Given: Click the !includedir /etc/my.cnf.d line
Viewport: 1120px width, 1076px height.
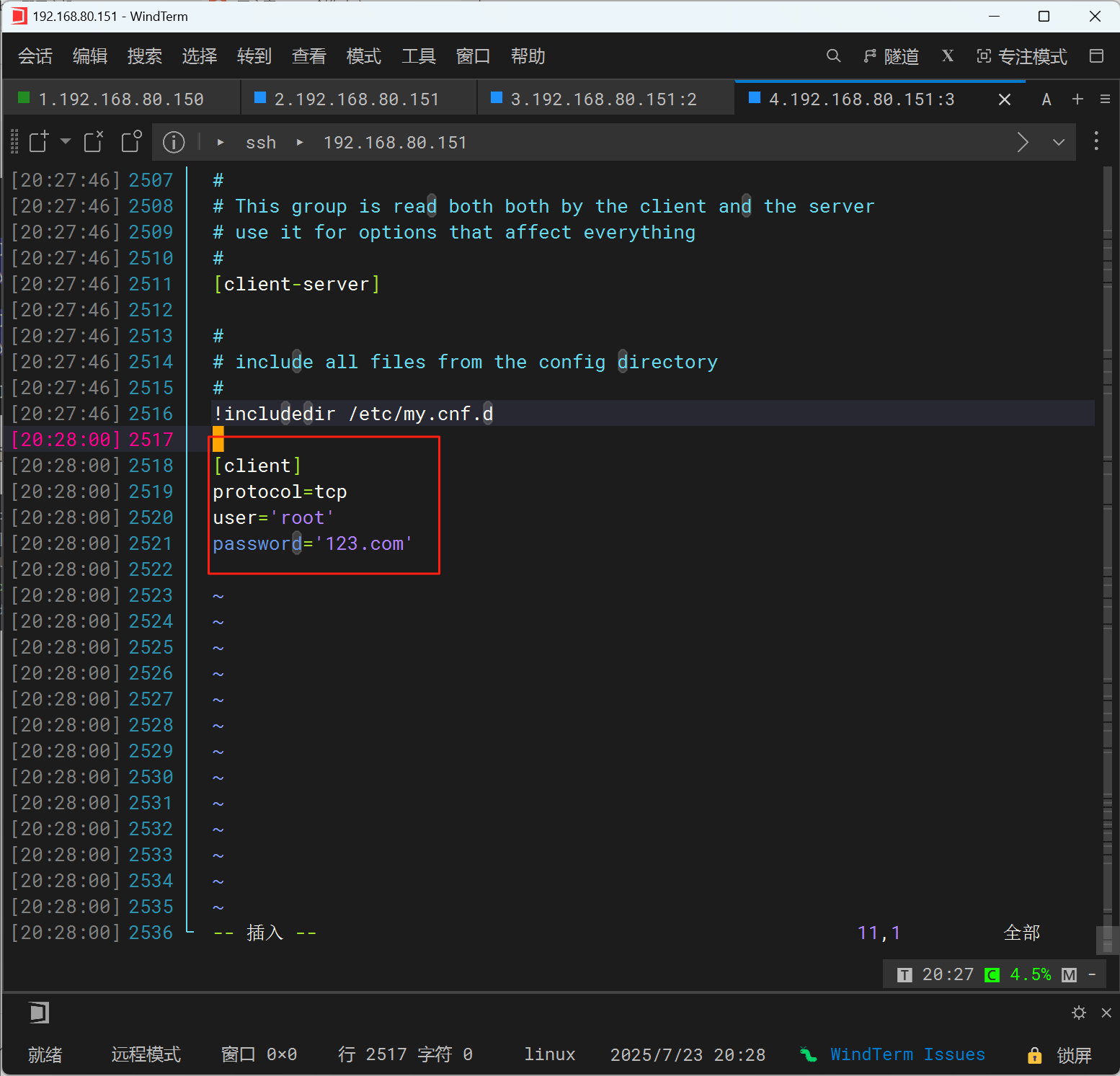Looking at the screenshot, I should 353,414.
